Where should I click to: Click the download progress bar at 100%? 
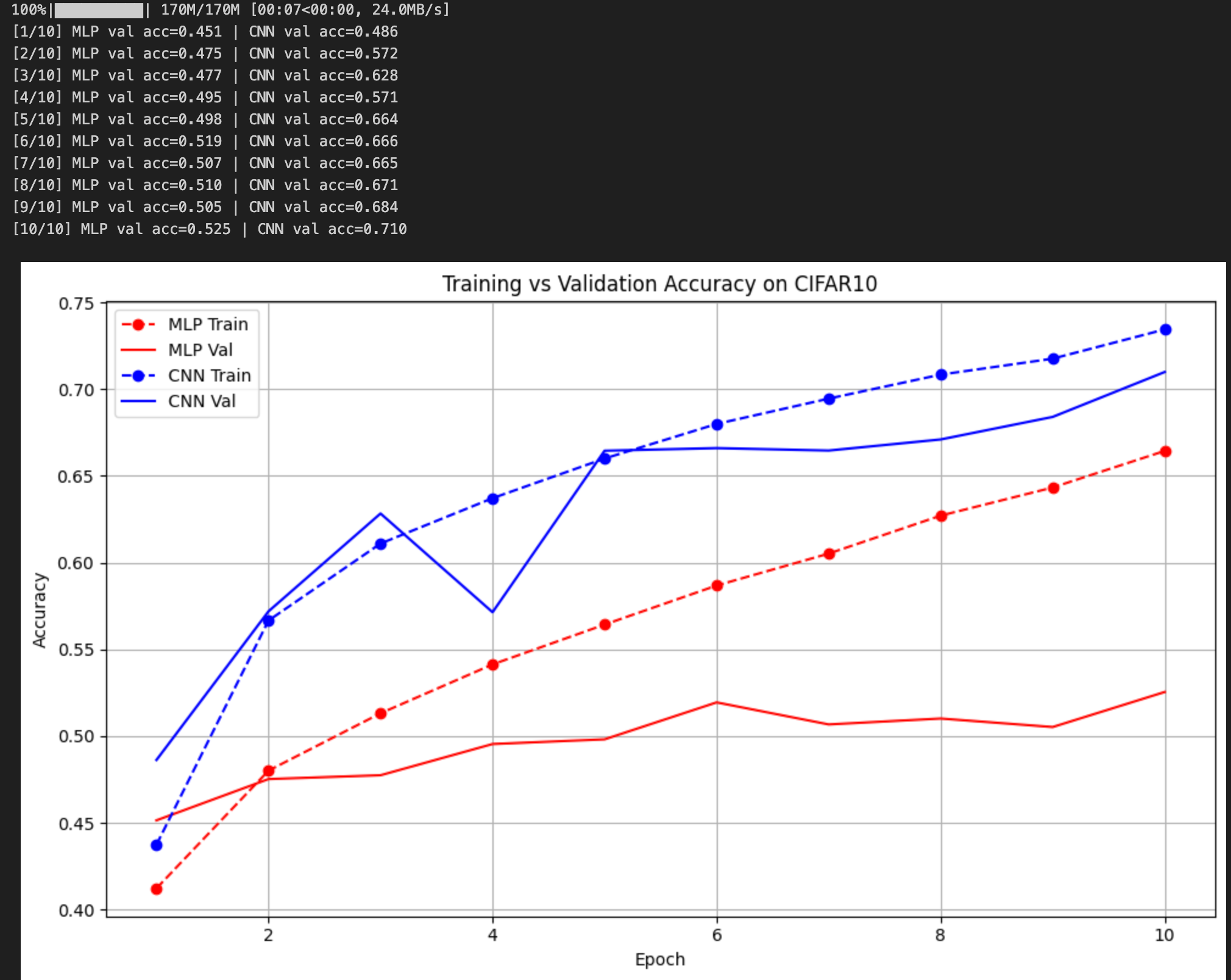99,10
